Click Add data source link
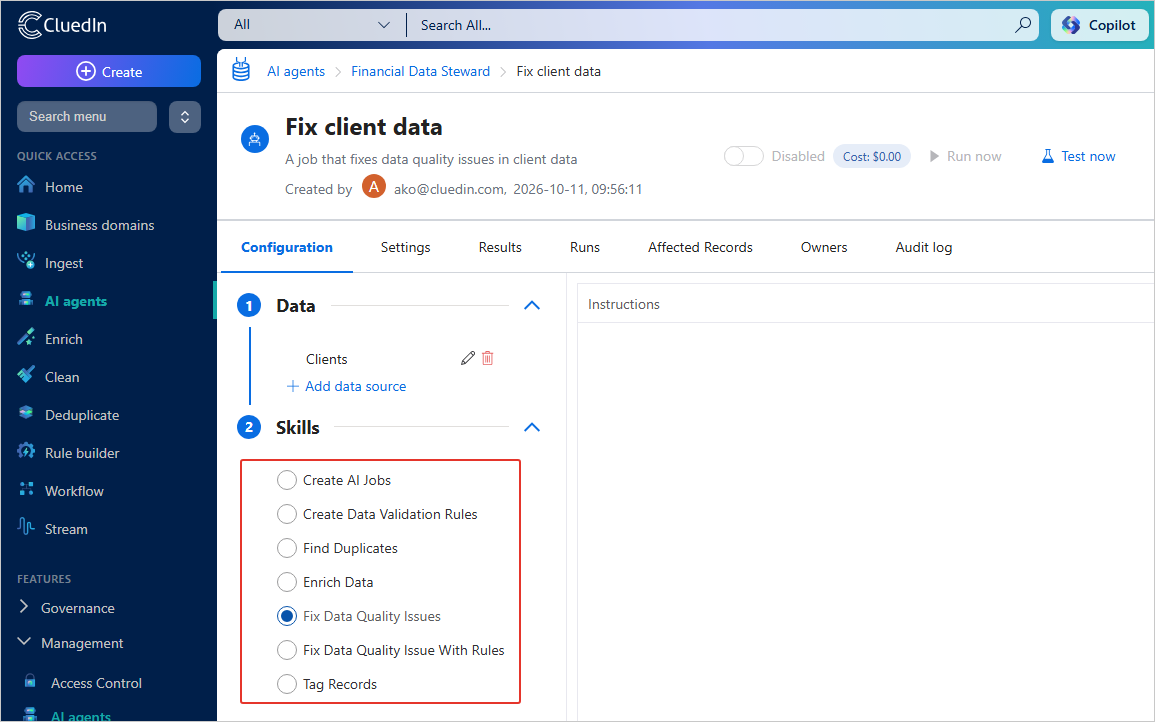The height and width of the screenshot is (722, 1155). click(x=346, y=386)
